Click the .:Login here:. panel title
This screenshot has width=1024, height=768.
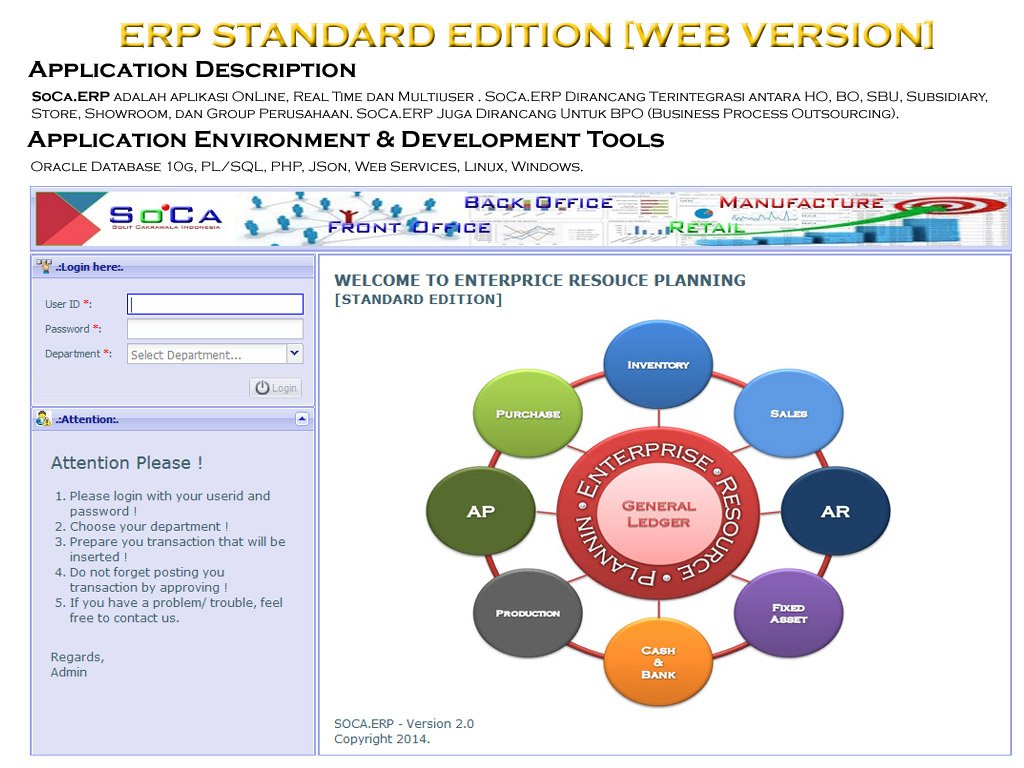point(89,266)
